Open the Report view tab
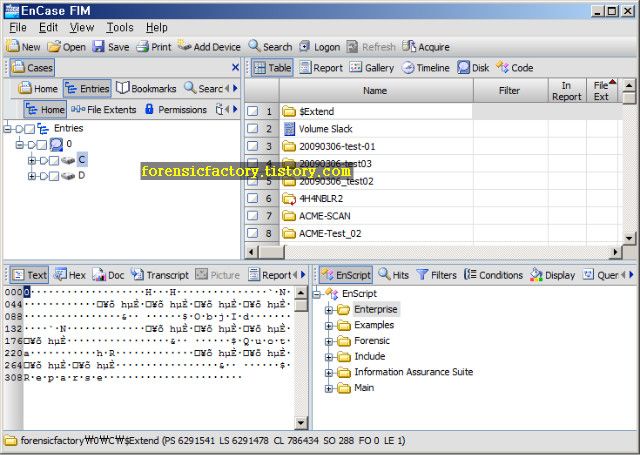 pos(321,68)
